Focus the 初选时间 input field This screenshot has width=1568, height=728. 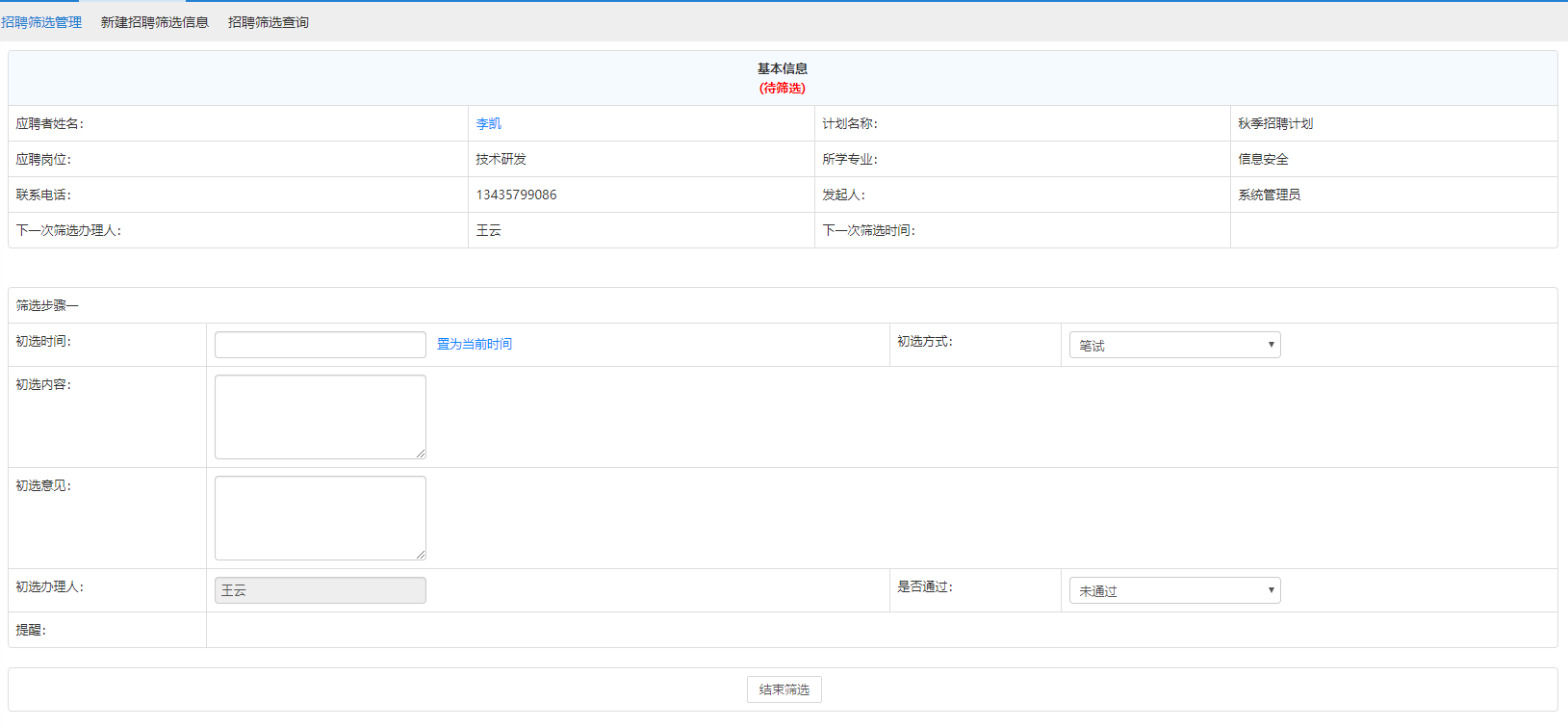click(320, 345)
